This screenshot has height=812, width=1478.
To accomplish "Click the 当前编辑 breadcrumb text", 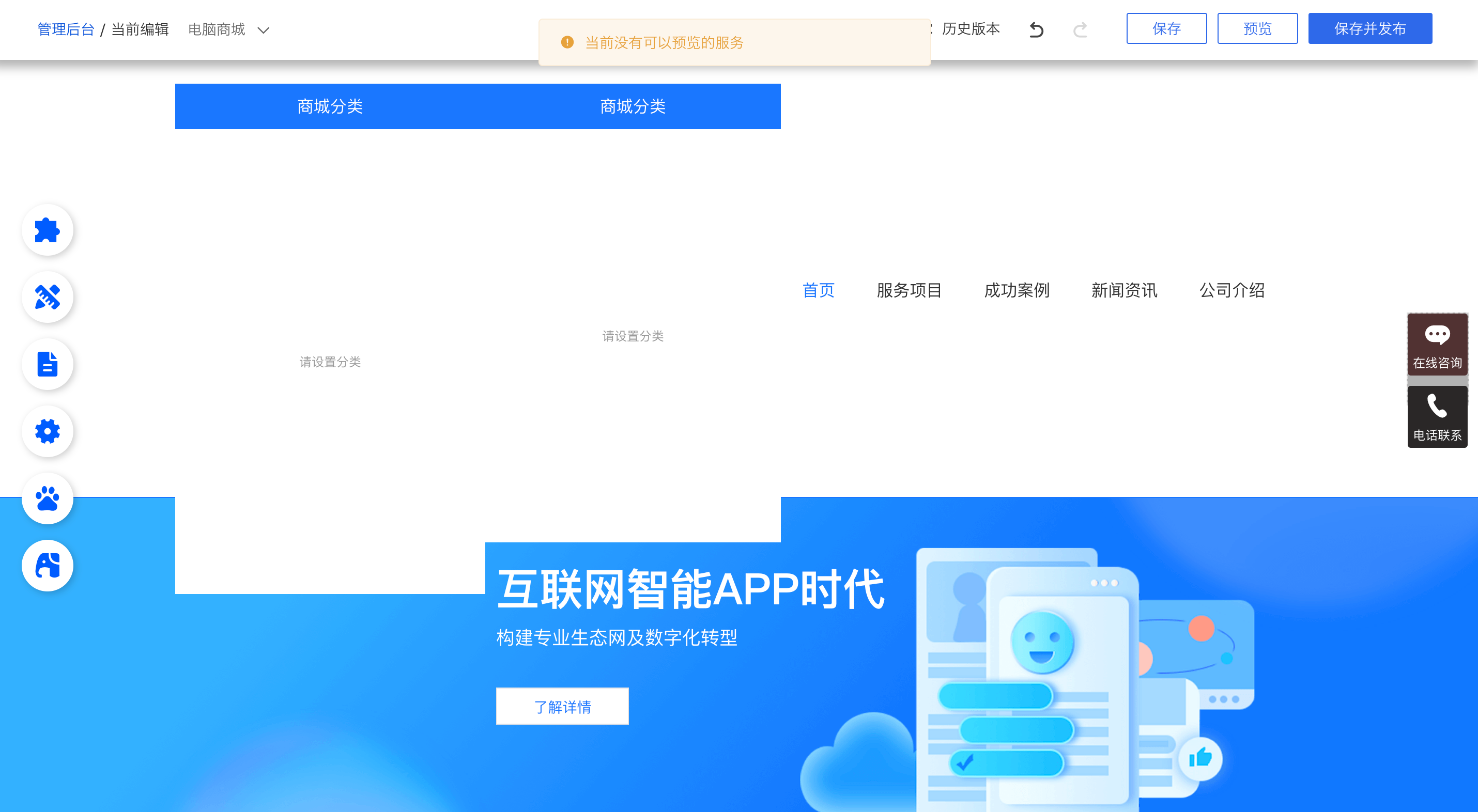I will point(140,29).
